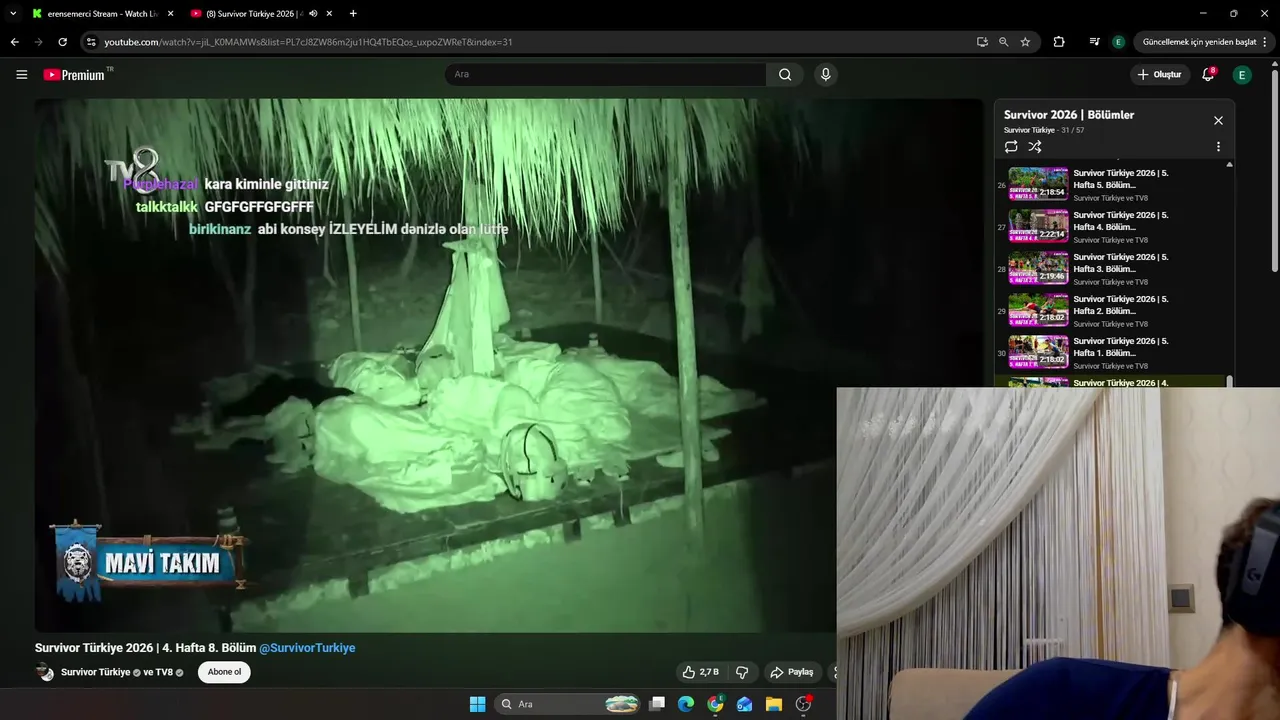Close the erensemerci Stream tab

click(170, 14)
